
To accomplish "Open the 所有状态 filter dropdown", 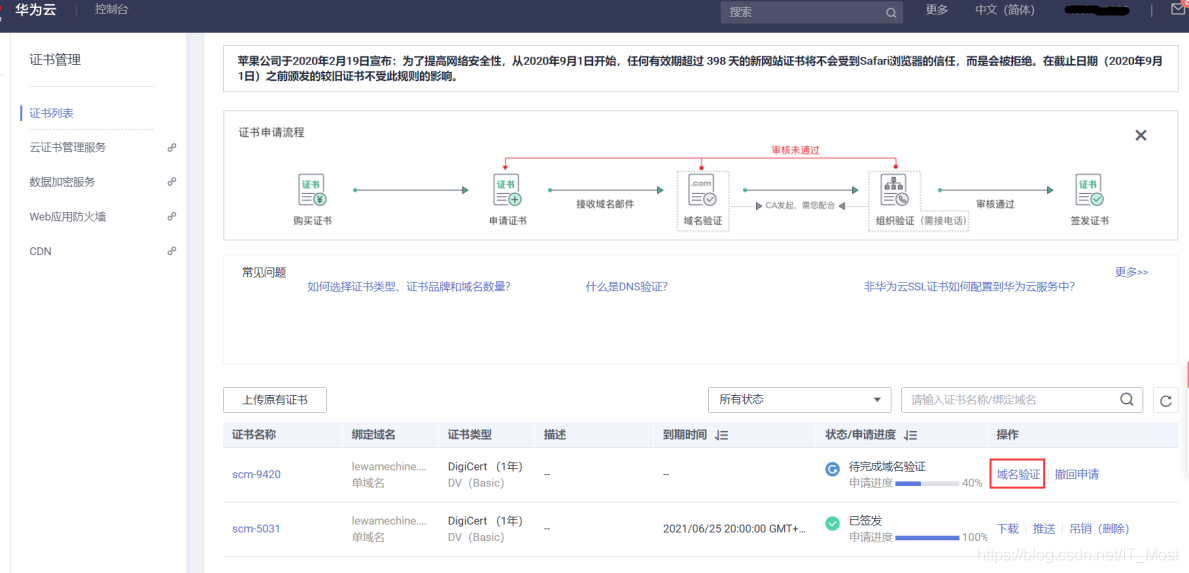I will point(799,399).
